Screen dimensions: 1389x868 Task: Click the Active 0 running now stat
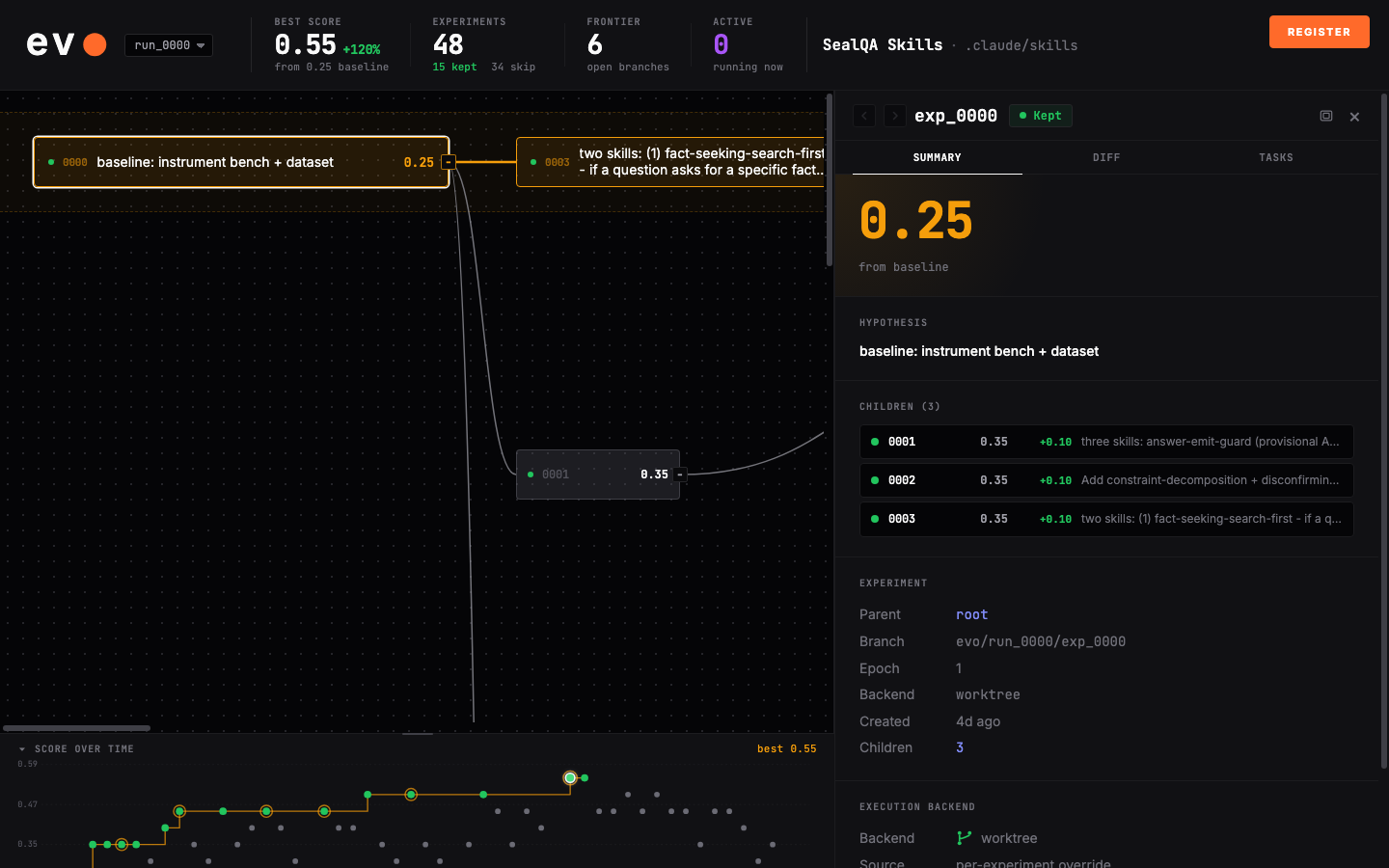click(748, 44)
